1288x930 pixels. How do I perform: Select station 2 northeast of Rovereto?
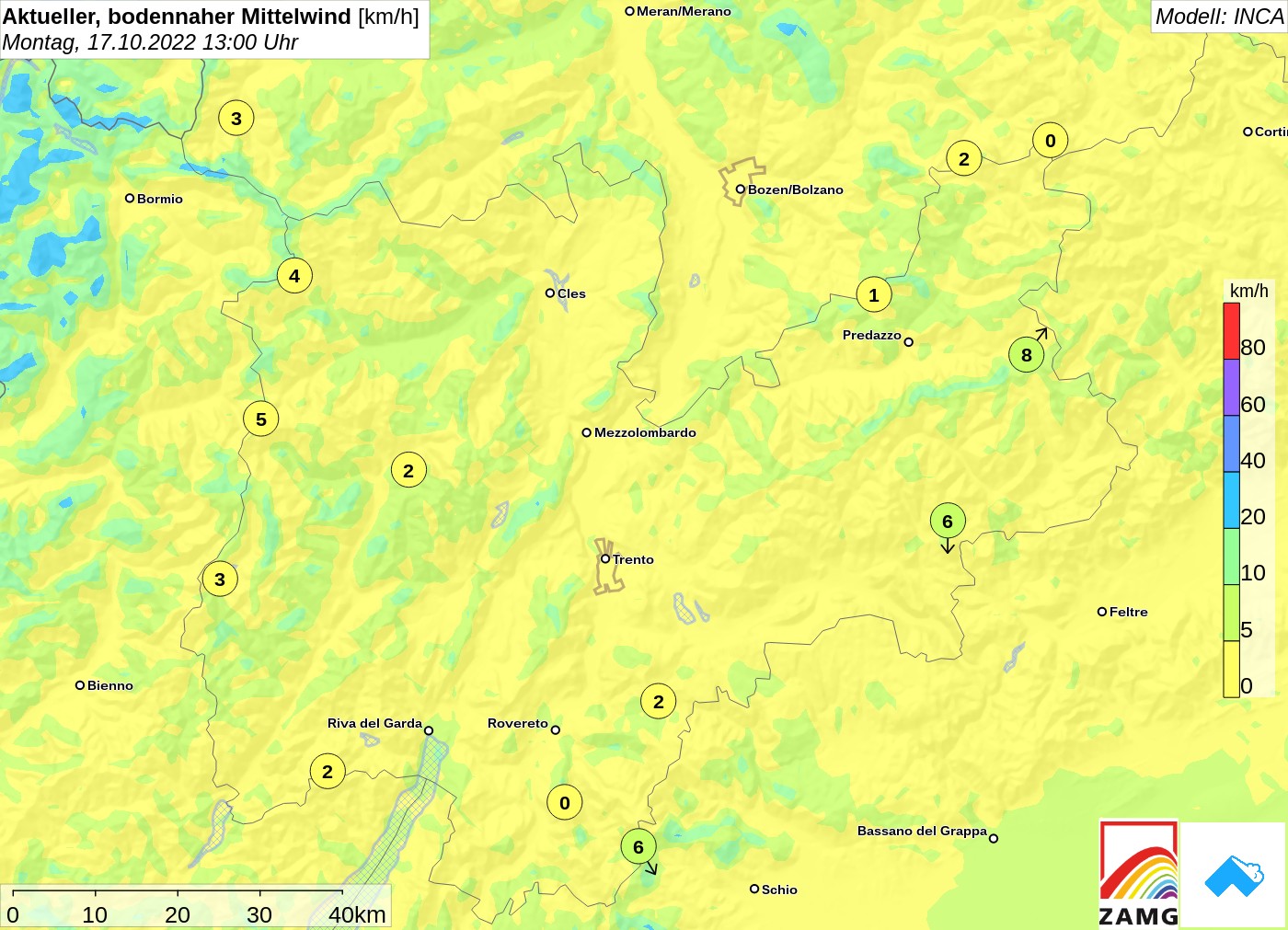[x=659, y=701]
